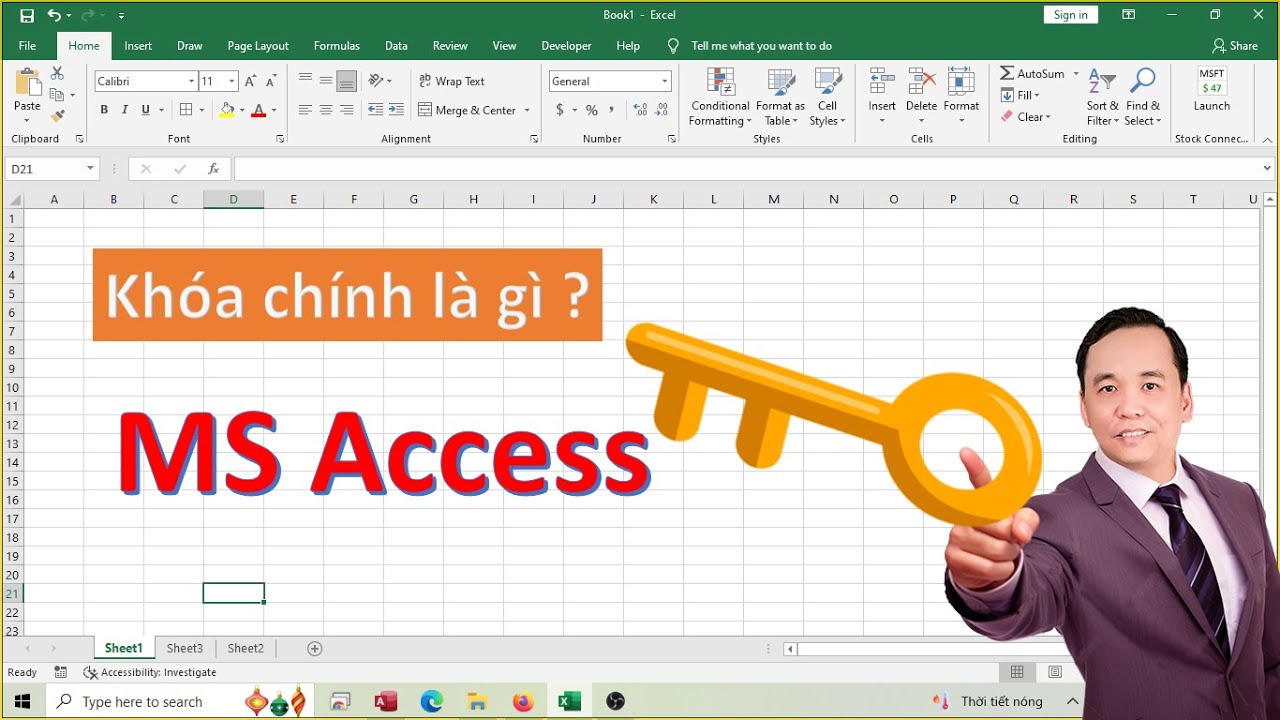Click the Format Painter brush icon
The height and width of the screenshot is (720, 1280).
point(57,116)
